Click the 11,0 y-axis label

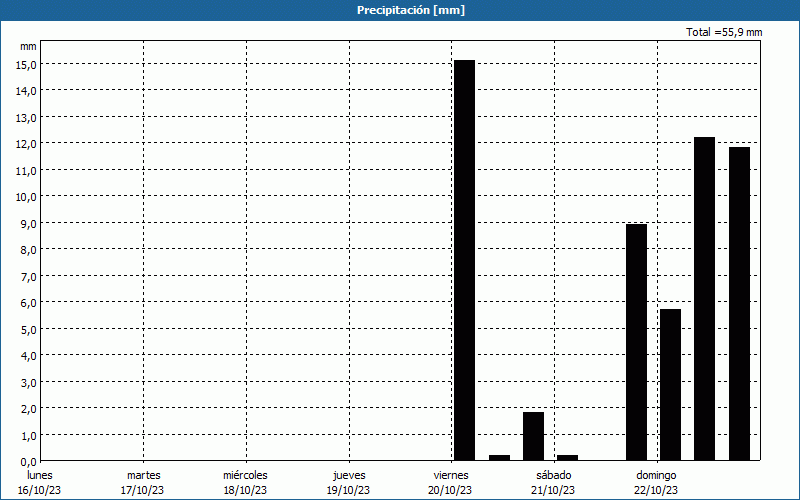coord(26,171)
